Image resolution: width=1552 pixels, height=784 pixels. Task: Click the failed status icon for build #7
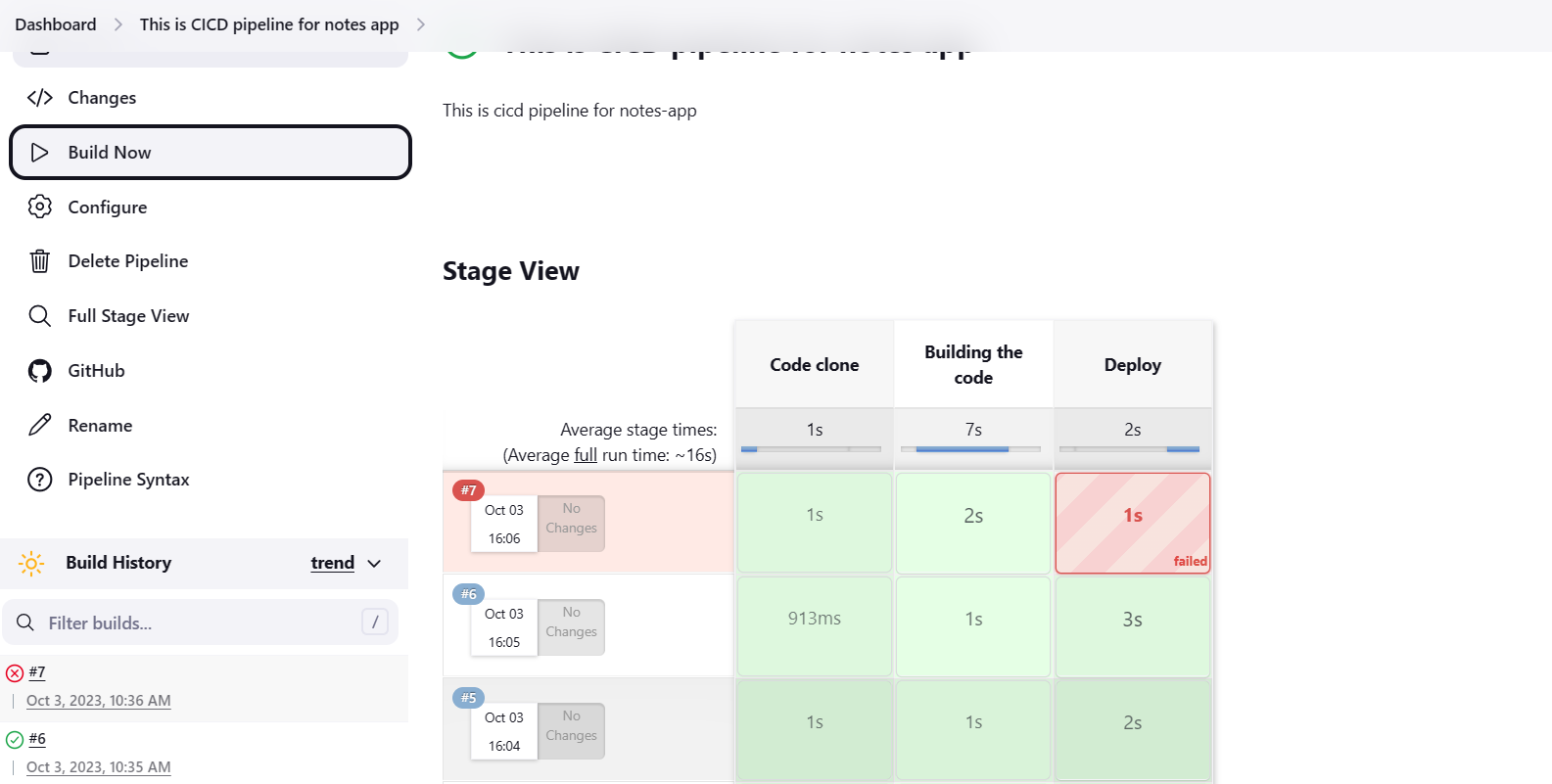pyautogui.click(x=15, y=673)
